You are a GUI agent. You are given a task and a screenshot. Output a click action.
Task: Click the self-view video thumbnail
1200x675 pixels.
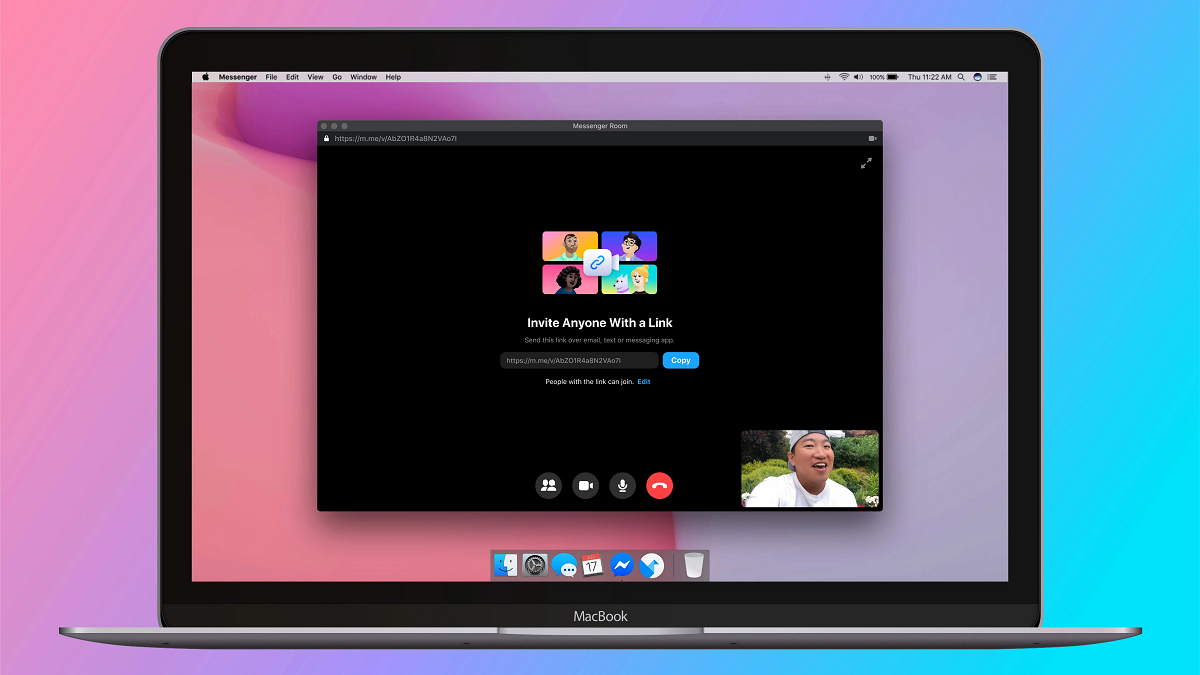pos(810,468)
